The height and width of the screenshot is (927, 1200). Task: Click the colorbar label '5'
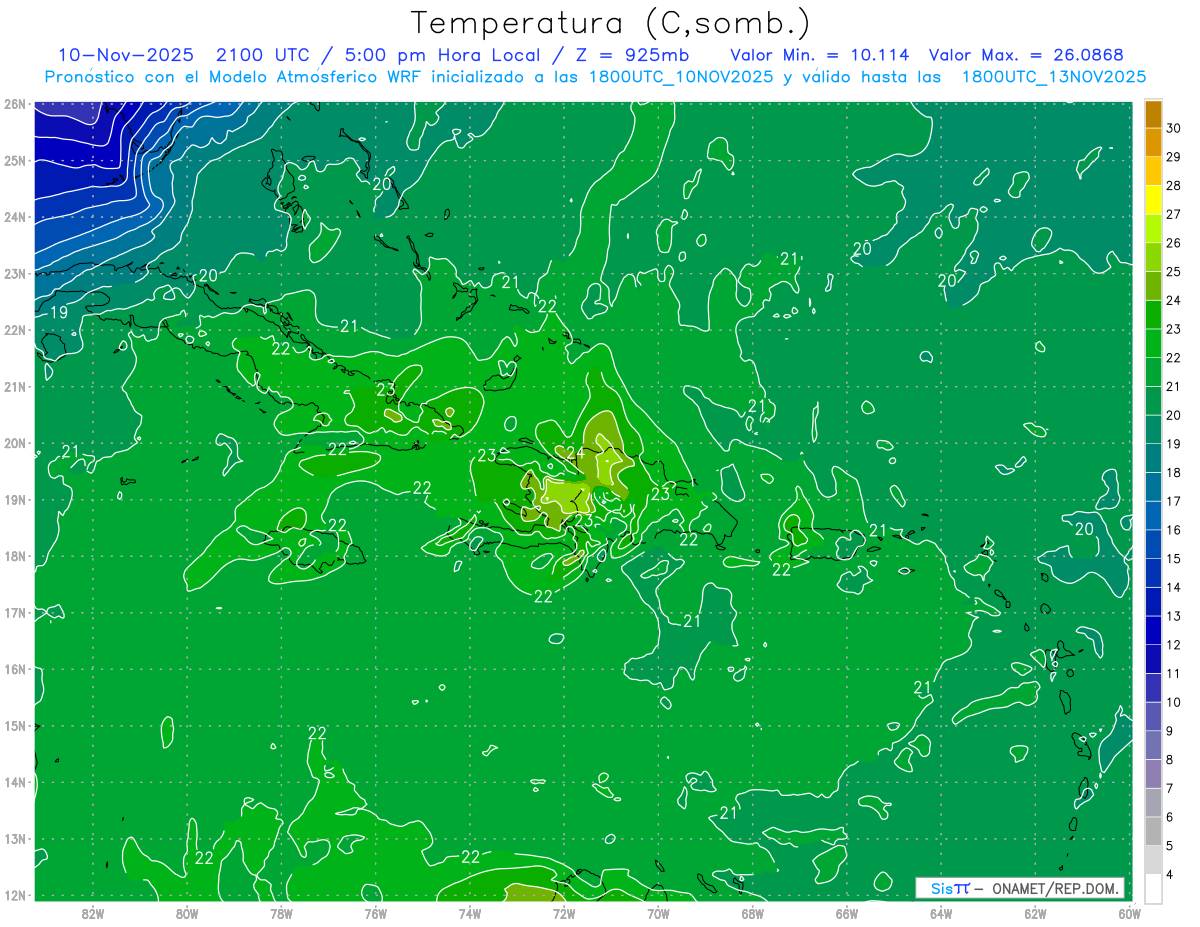click(x=1171, y=846)
